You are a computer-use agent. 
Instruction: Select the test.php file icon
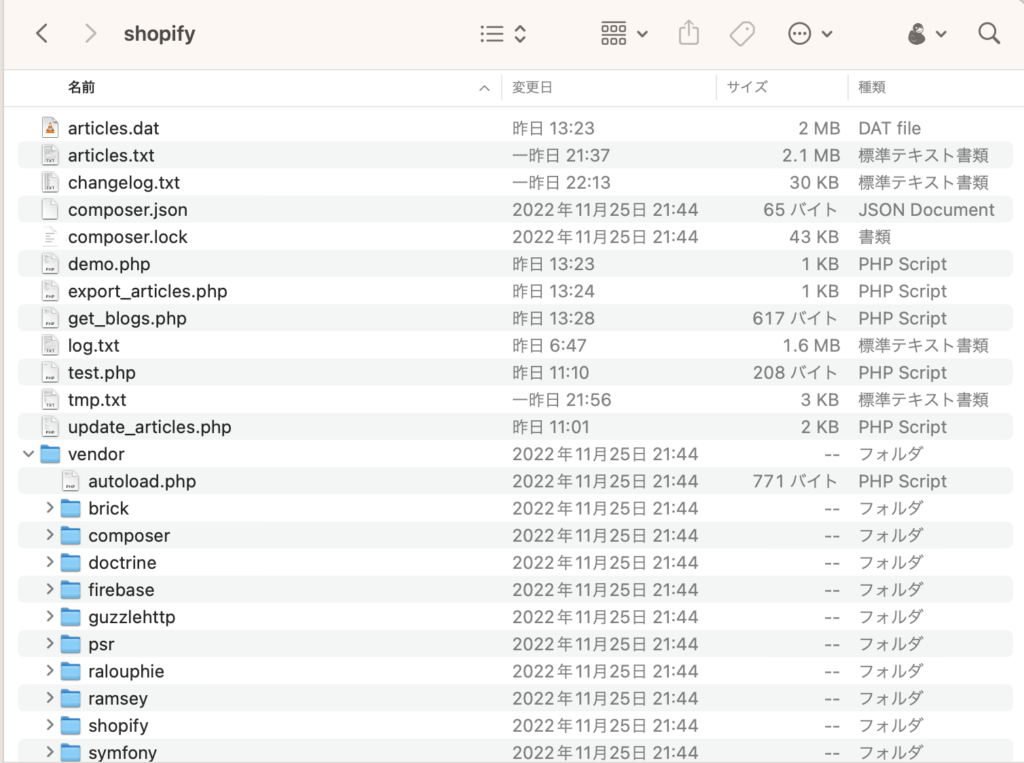50,372
